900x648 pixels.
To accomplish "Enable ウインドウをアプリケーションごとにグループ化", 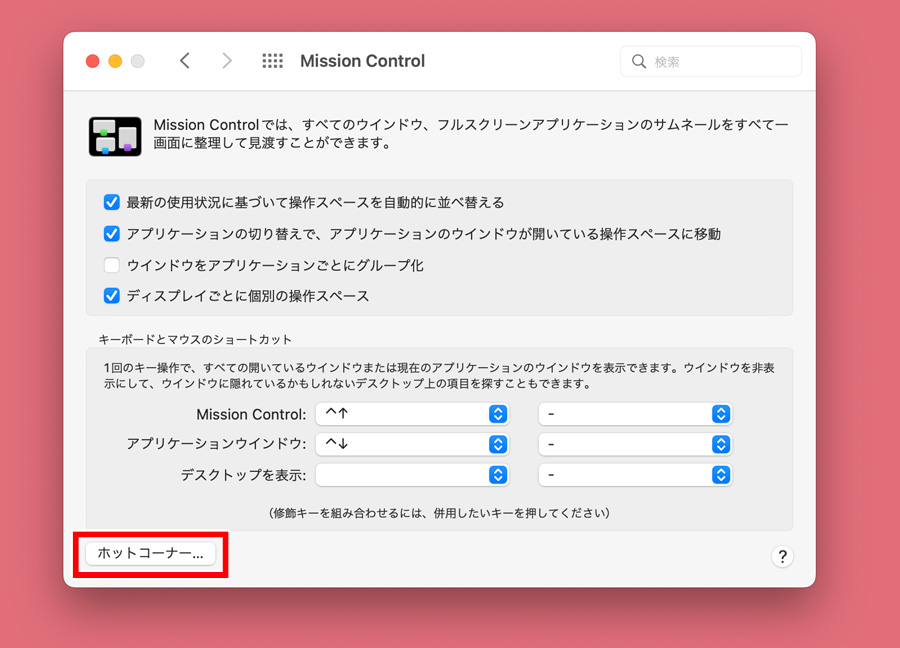I will click(111, 265).
